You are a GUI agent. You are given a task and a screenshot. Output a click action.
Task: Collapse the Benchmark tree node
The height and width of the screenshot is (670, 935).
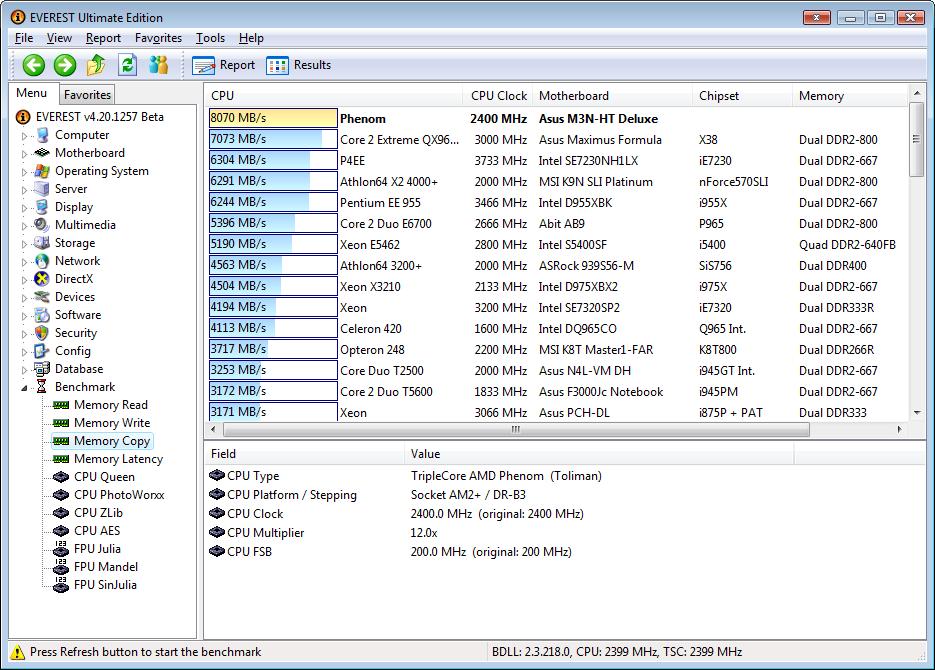tap(24, 388)
